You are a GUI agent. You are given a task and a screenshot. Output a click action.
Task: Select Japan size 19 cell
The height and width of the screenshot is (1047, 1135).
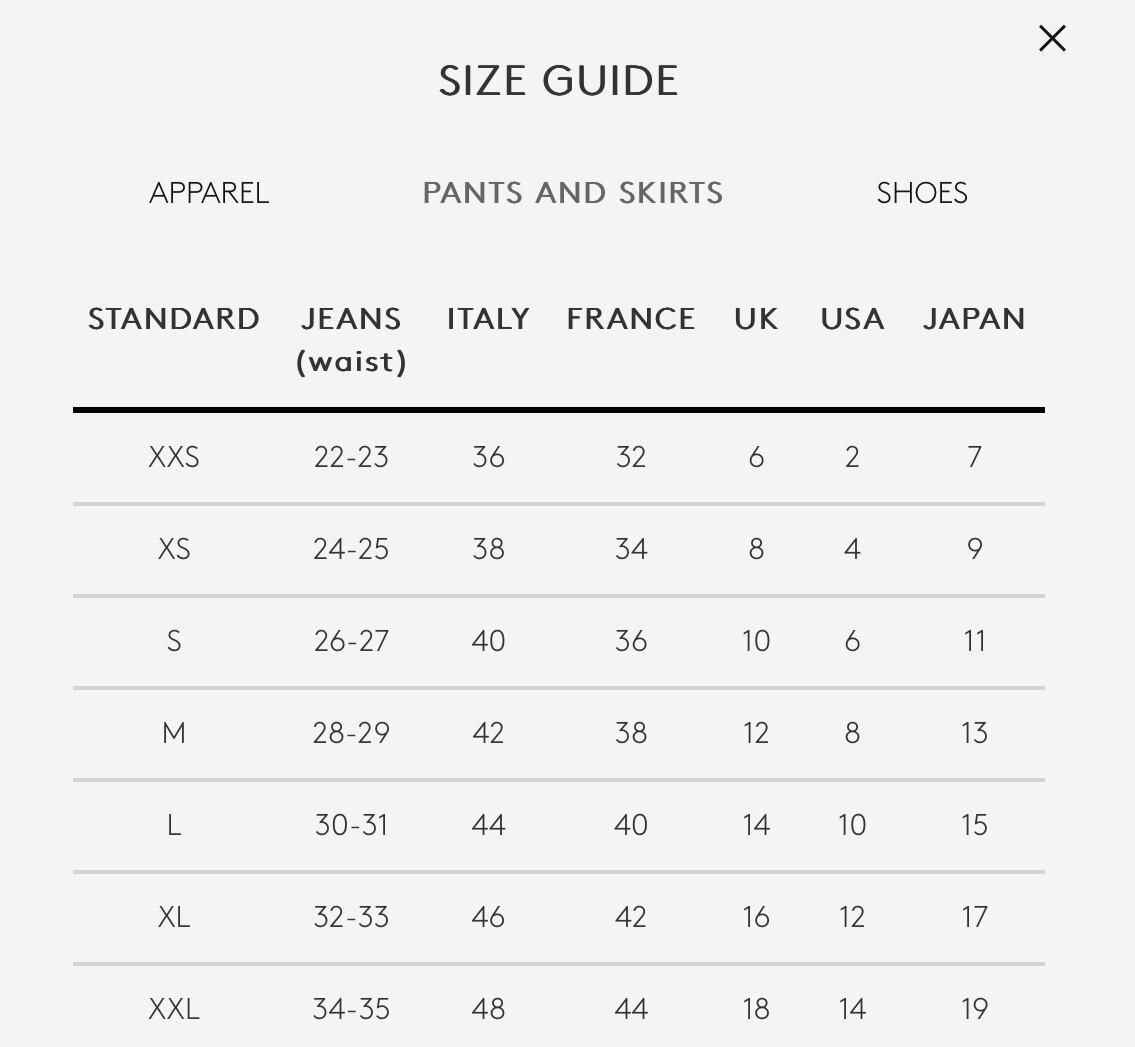point(974,1009)
